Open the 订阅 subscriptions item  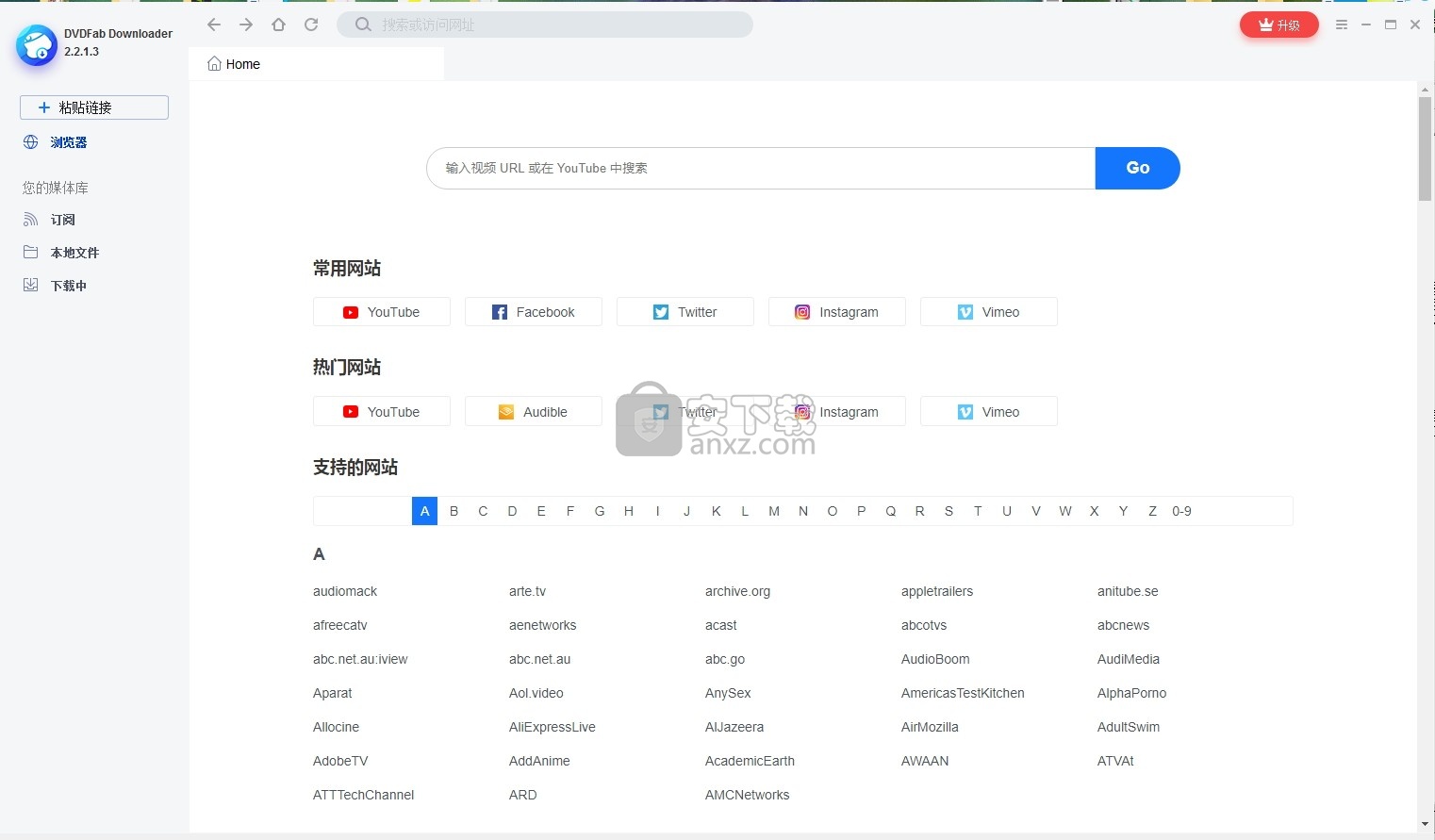(x=49, y=220)
